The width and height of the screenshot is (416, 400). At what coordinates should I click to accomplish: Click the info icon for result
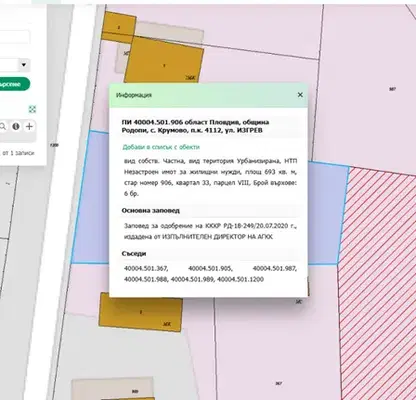tap(16, 126)
